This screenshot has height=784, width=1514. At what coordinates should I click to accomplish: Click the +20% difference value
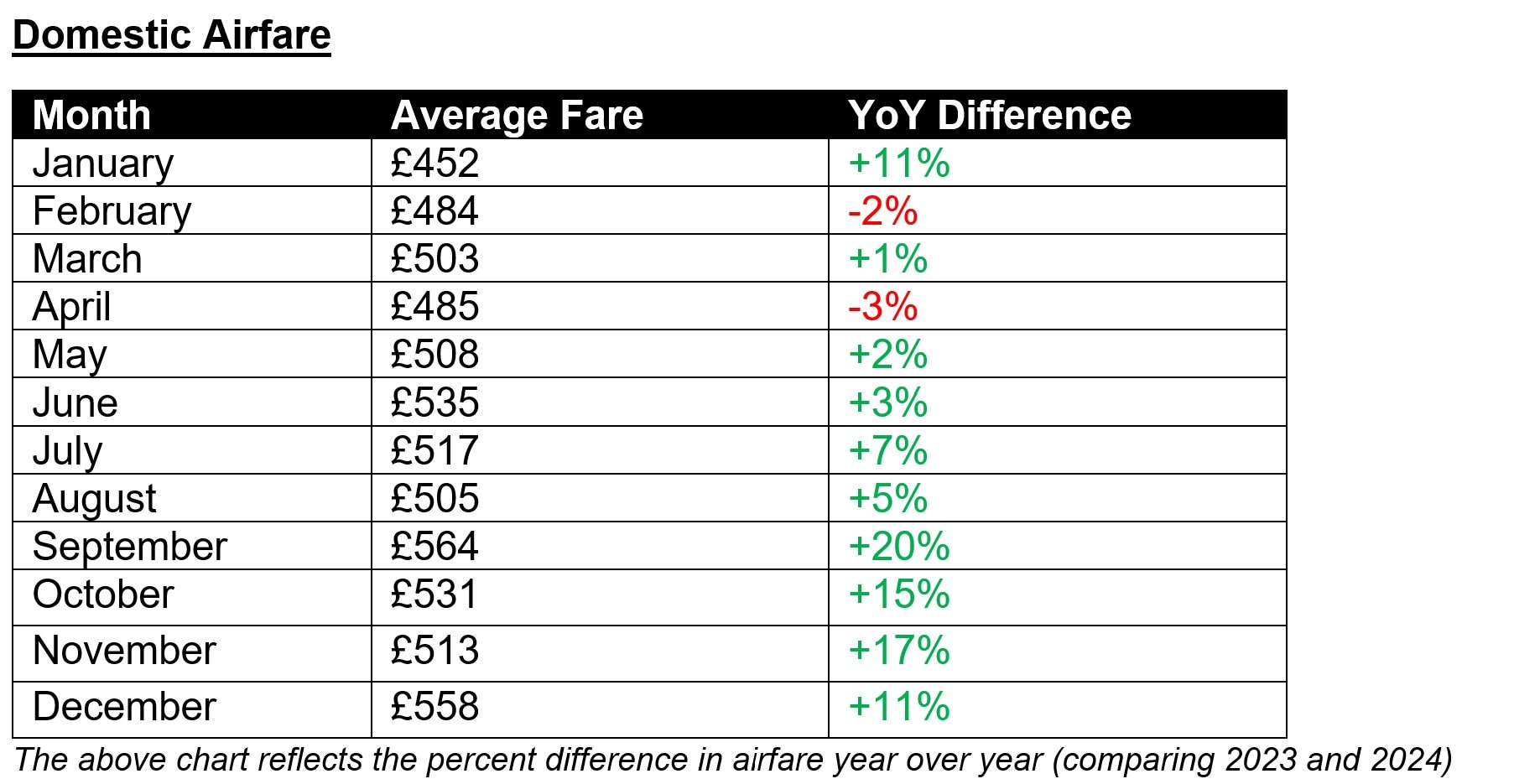898,546
